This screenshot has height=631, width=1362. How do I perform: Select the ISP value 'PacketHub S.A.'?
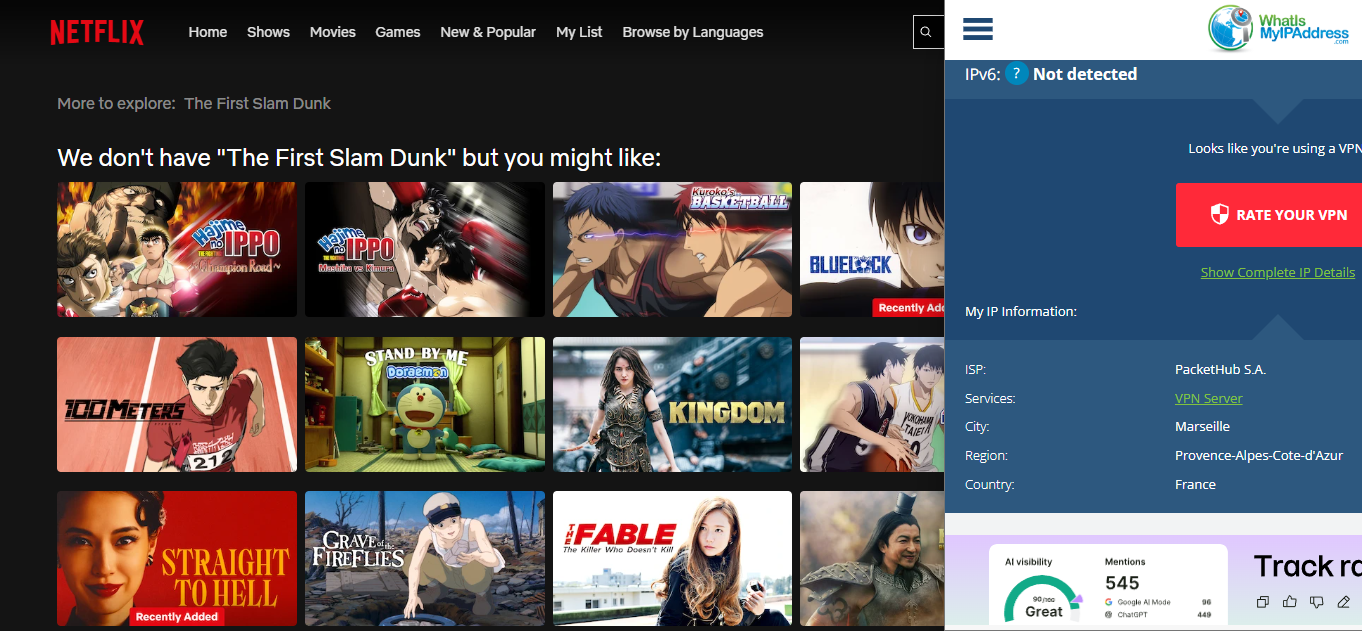click(x=1220, y=369)
